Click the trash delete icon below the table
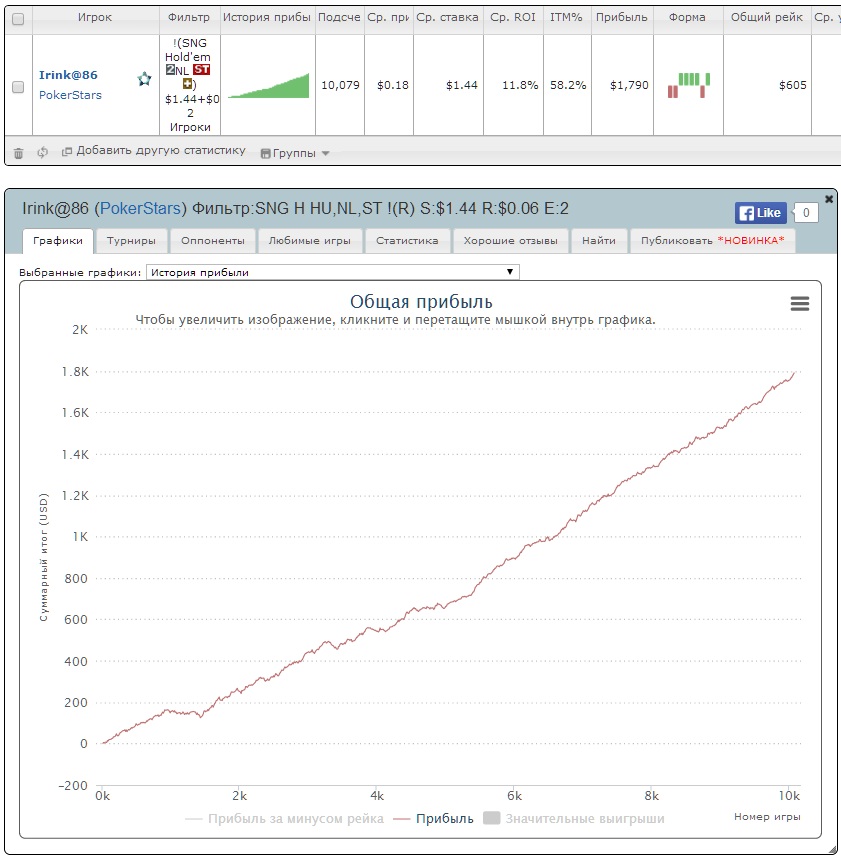The height and width of the screenshot is (860, 841). point(18,153)
